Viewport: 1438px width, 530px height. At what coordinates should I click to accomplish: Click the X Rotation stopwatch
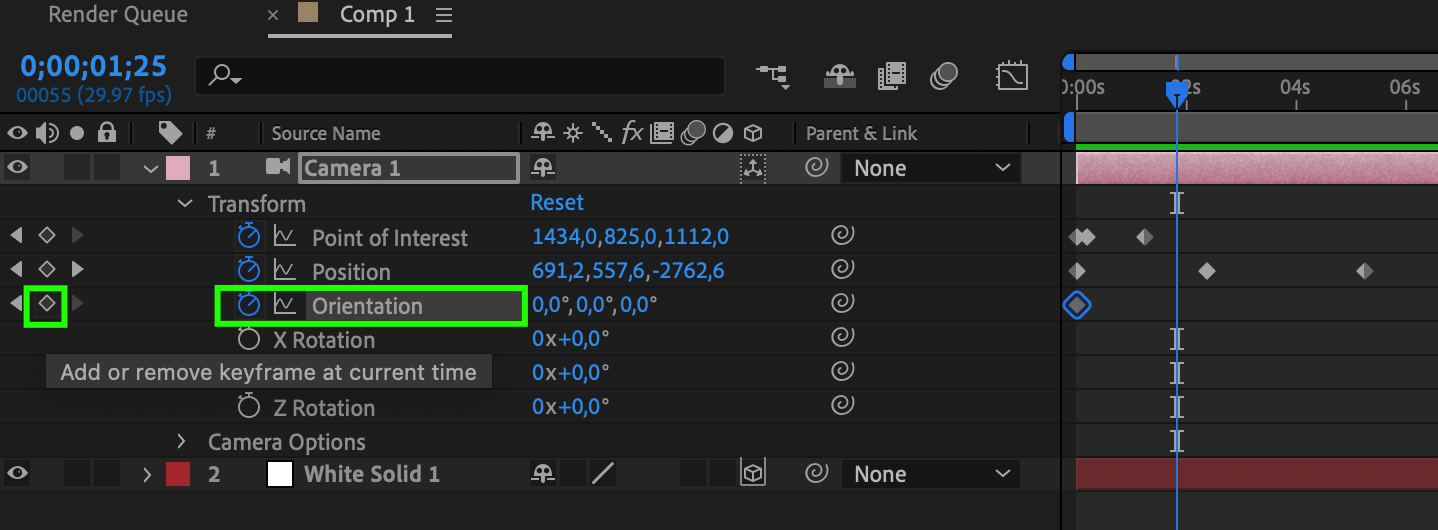tap(248, 339)
